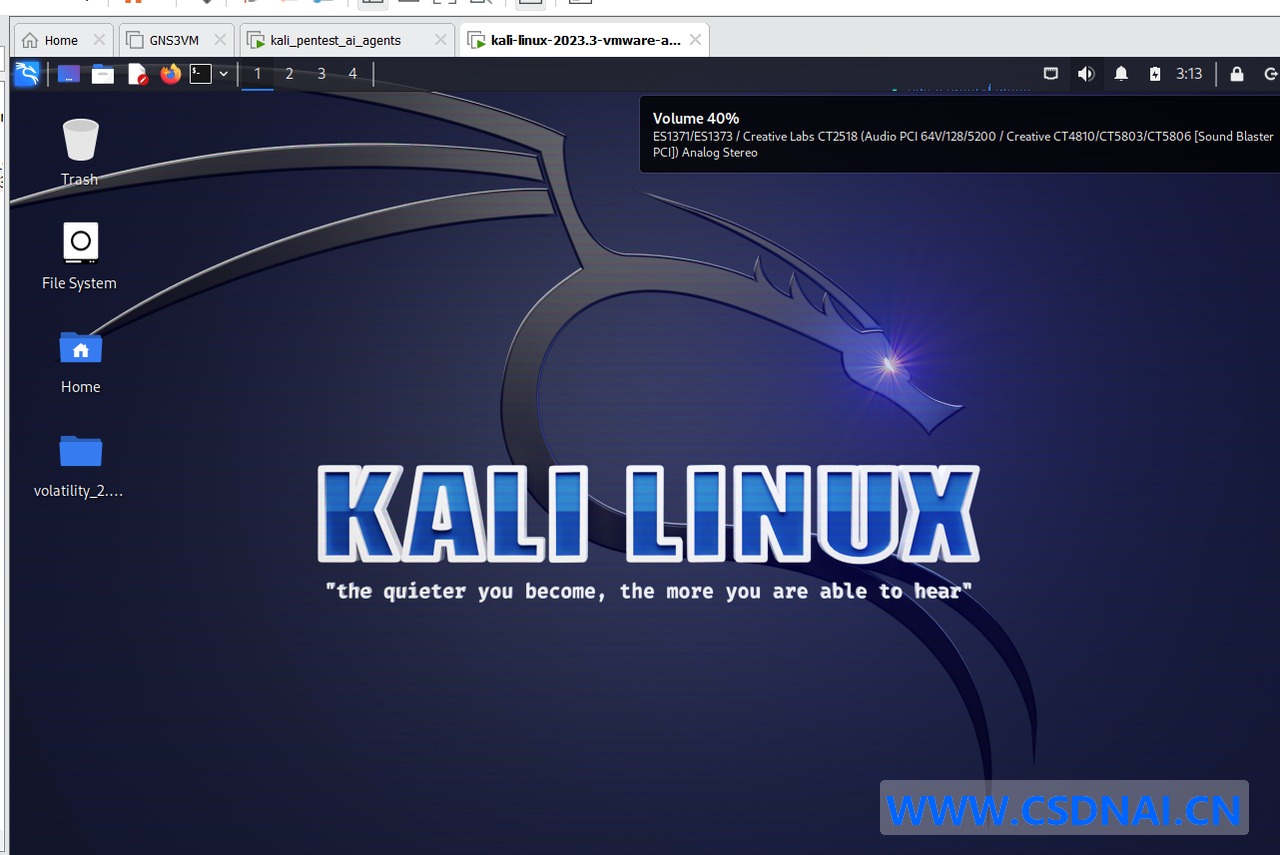
Task: Click the show desktop panel icon
Action: 68,74
